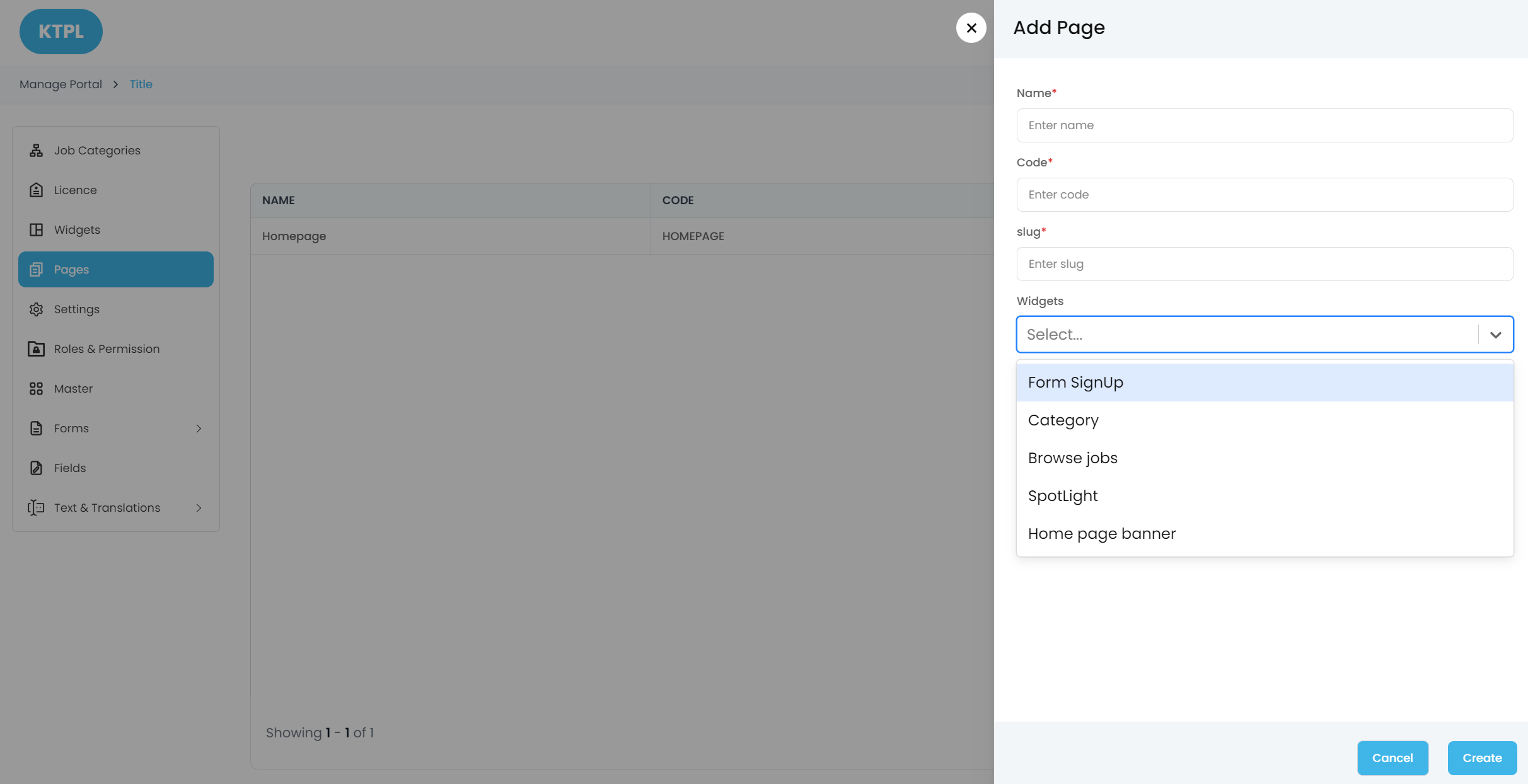Click the Fields edit document icon
The image size is (1528, 784).
(x=36, y=468)
